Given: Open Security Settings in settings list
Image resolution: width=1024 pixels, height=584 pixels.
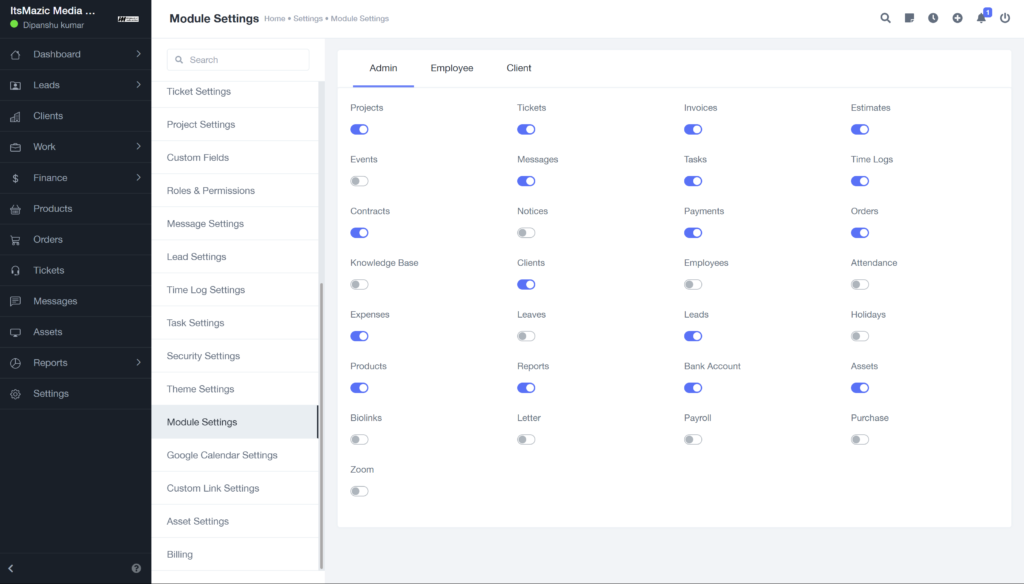Looking at the screenshot, I should 203,356.
